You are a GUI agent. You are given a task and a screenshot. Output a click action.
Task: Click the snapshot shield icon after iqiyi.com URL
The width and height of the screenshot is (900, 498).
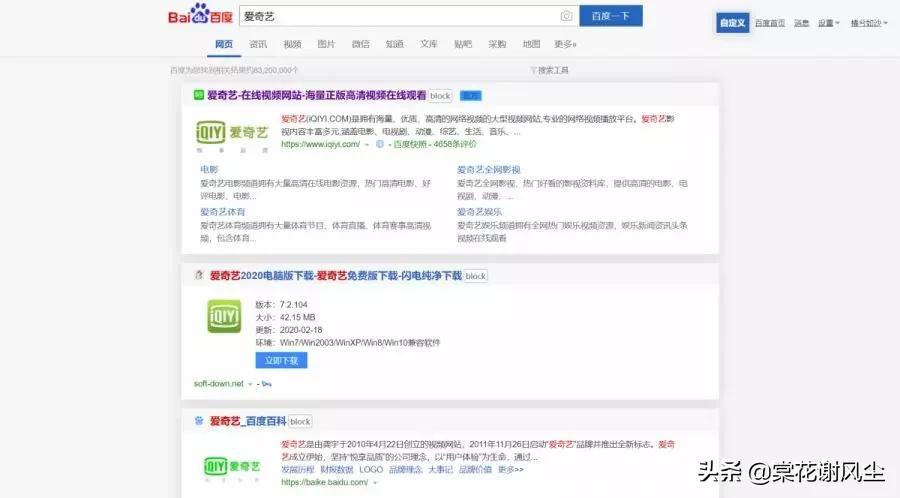tap(379, 144)
